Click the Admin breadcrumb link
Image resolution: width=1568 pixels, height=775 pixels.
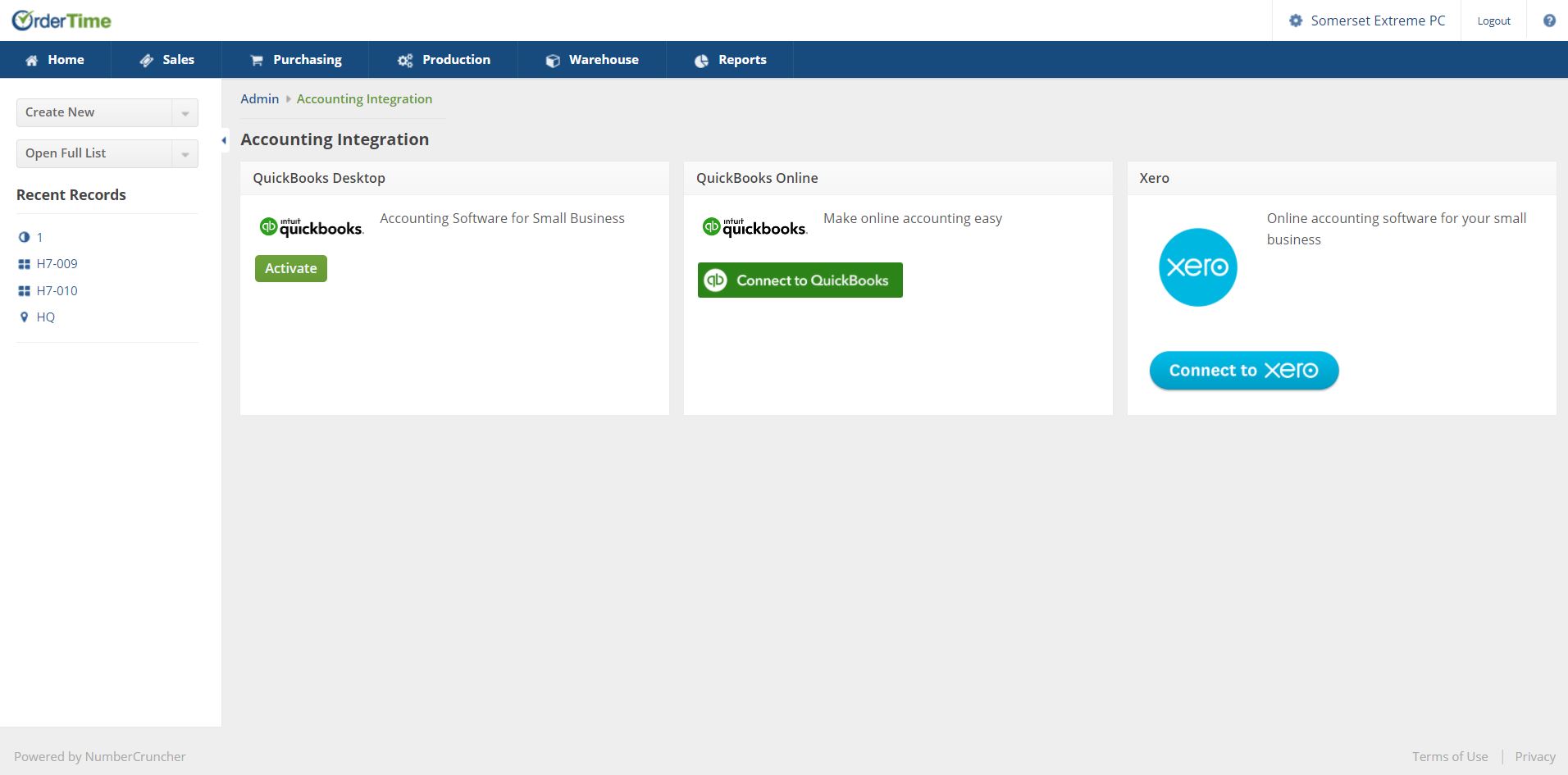260,99
